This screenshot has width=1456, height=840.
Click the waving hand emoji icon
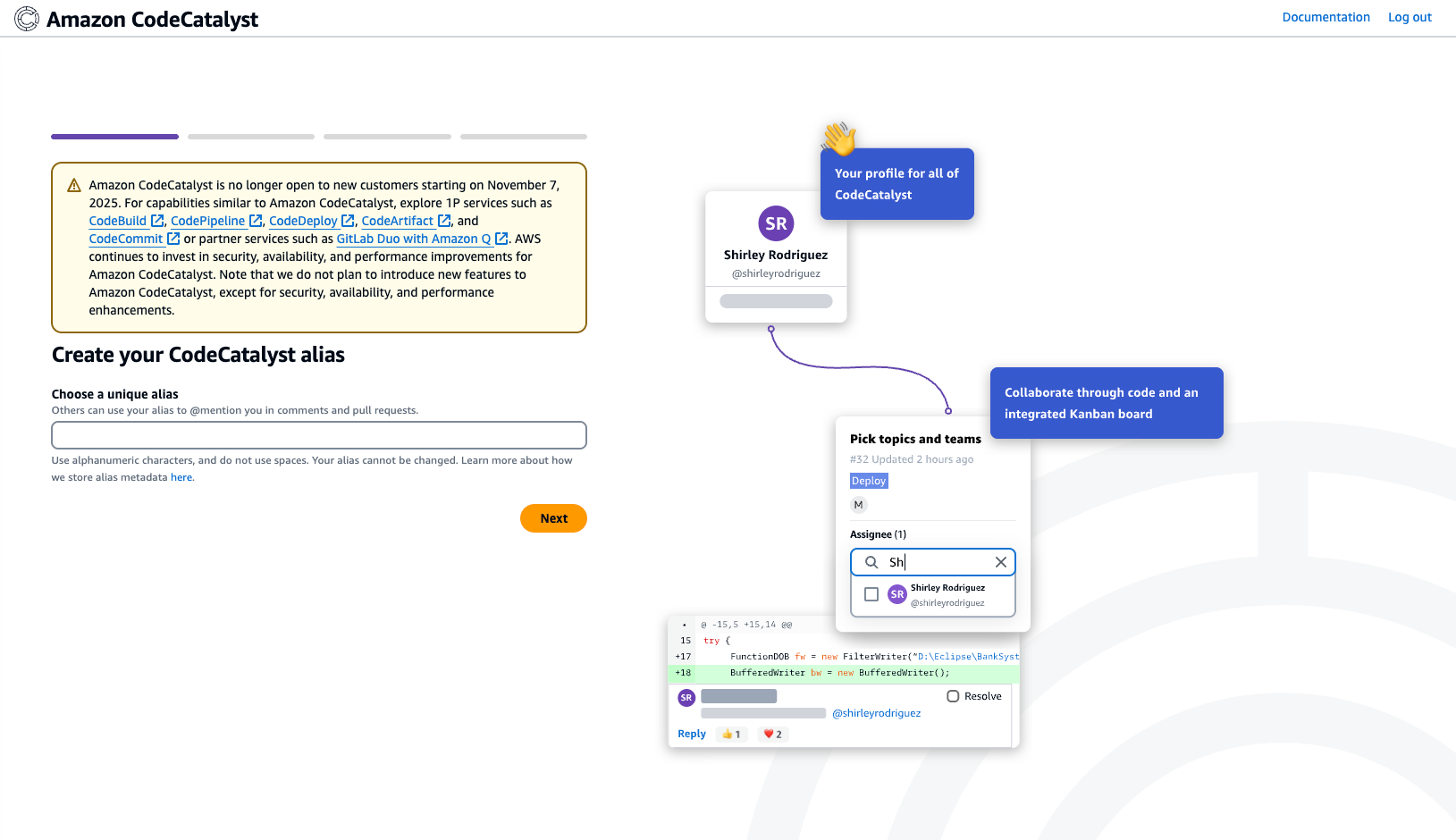839,139
